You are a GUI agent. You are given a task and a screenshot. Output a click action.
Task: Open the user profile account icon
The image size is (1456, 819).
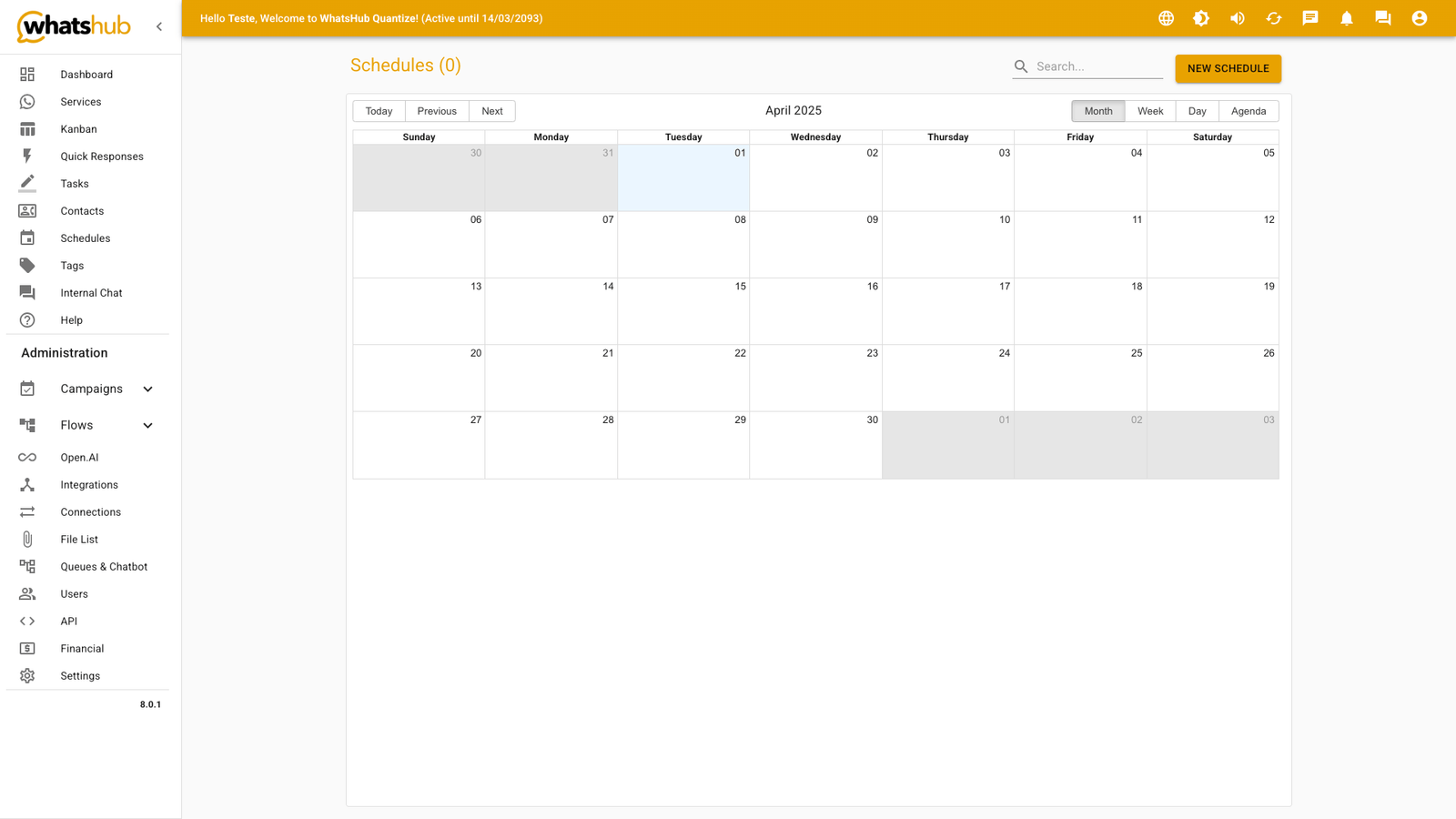pos(1420,18)
